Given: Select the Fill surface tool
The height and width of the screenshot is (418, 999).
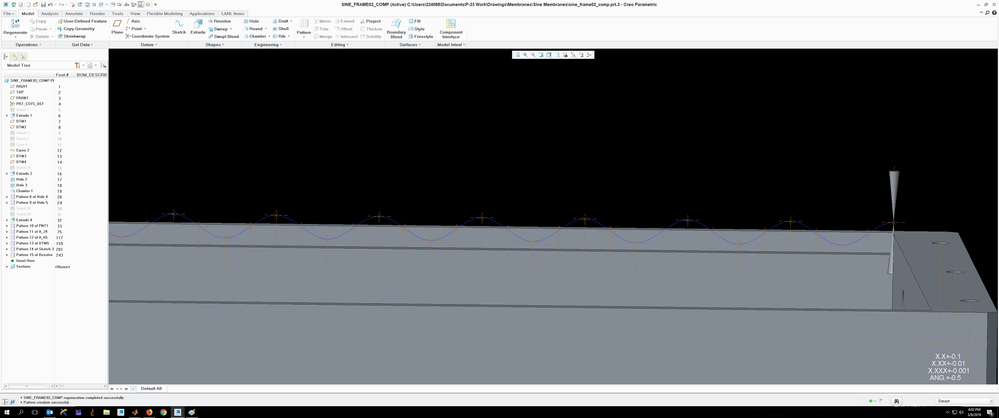Looking at the screenshot, I should click(414, 21).
